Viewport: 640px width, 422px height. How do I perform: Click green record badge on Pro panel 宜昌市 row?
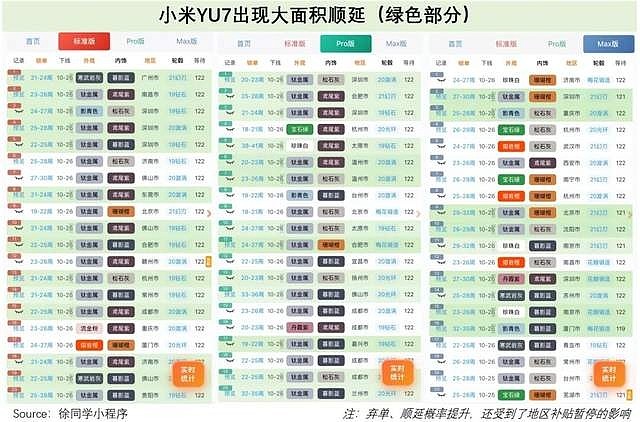(226, 256)
